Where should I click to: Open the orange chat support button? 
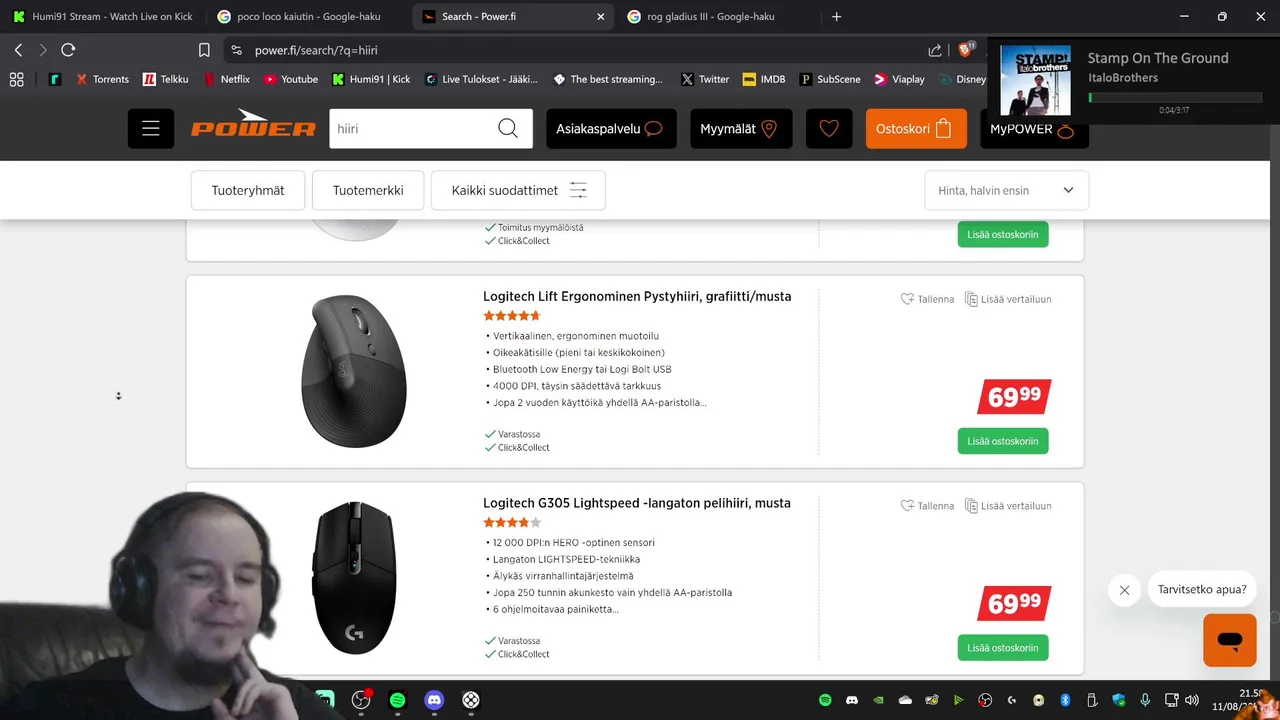(1229, 640)
